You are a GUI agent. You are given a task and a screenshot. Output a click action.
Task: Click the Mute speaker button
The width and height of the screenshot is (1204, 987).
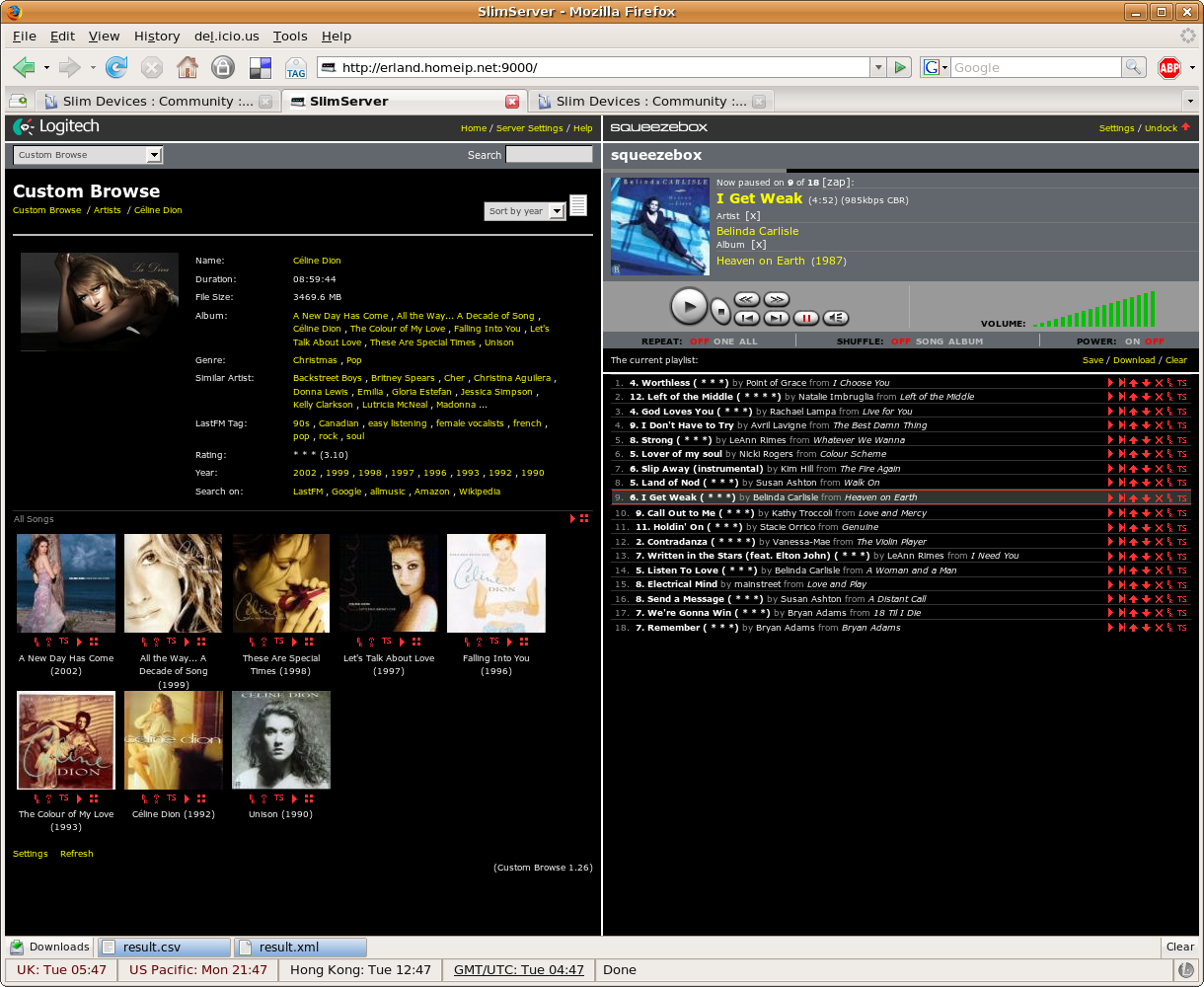836,318
